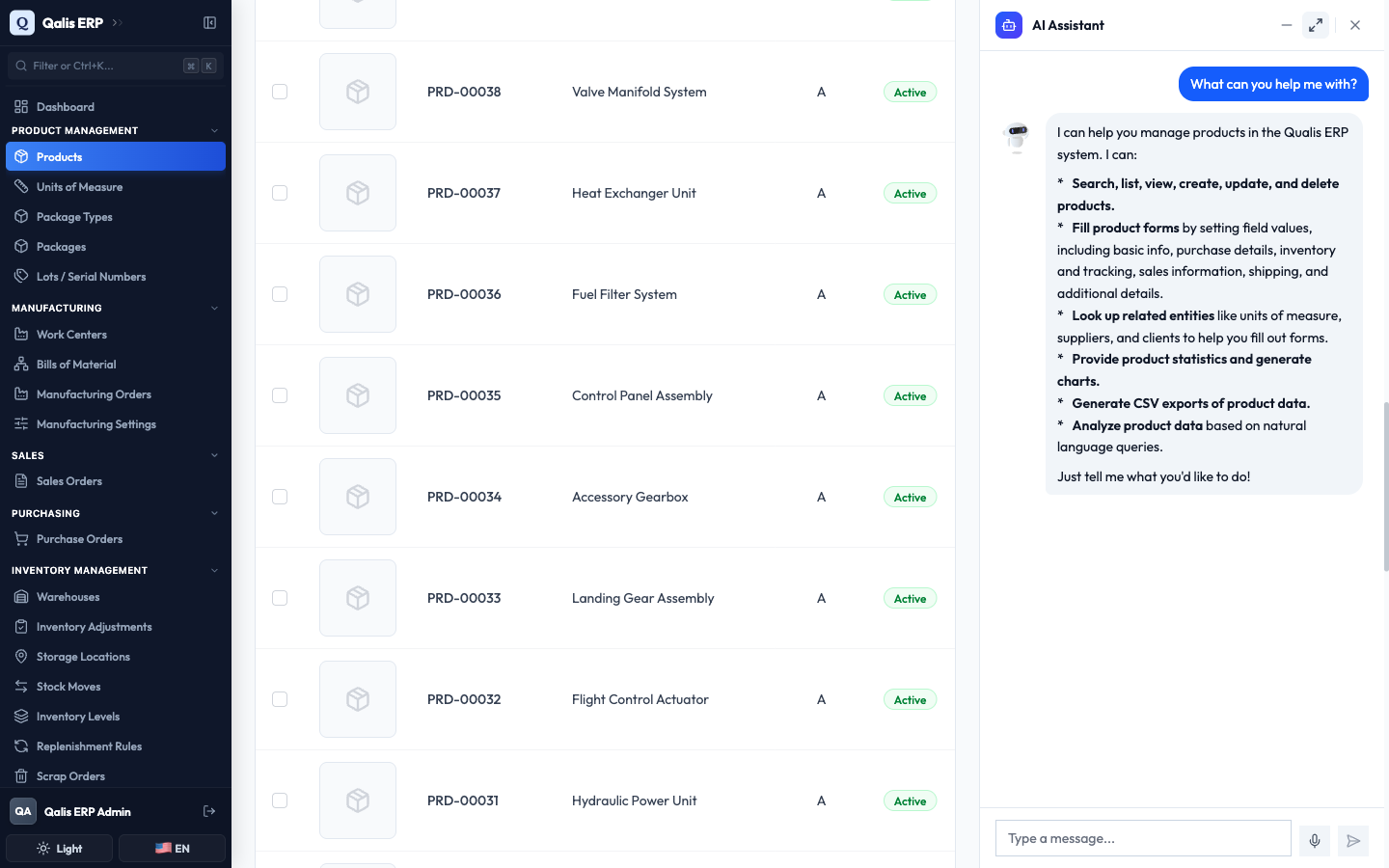
Task: Click the Hydraulic Power Unit product thumbnail
Action: (358, 800)
